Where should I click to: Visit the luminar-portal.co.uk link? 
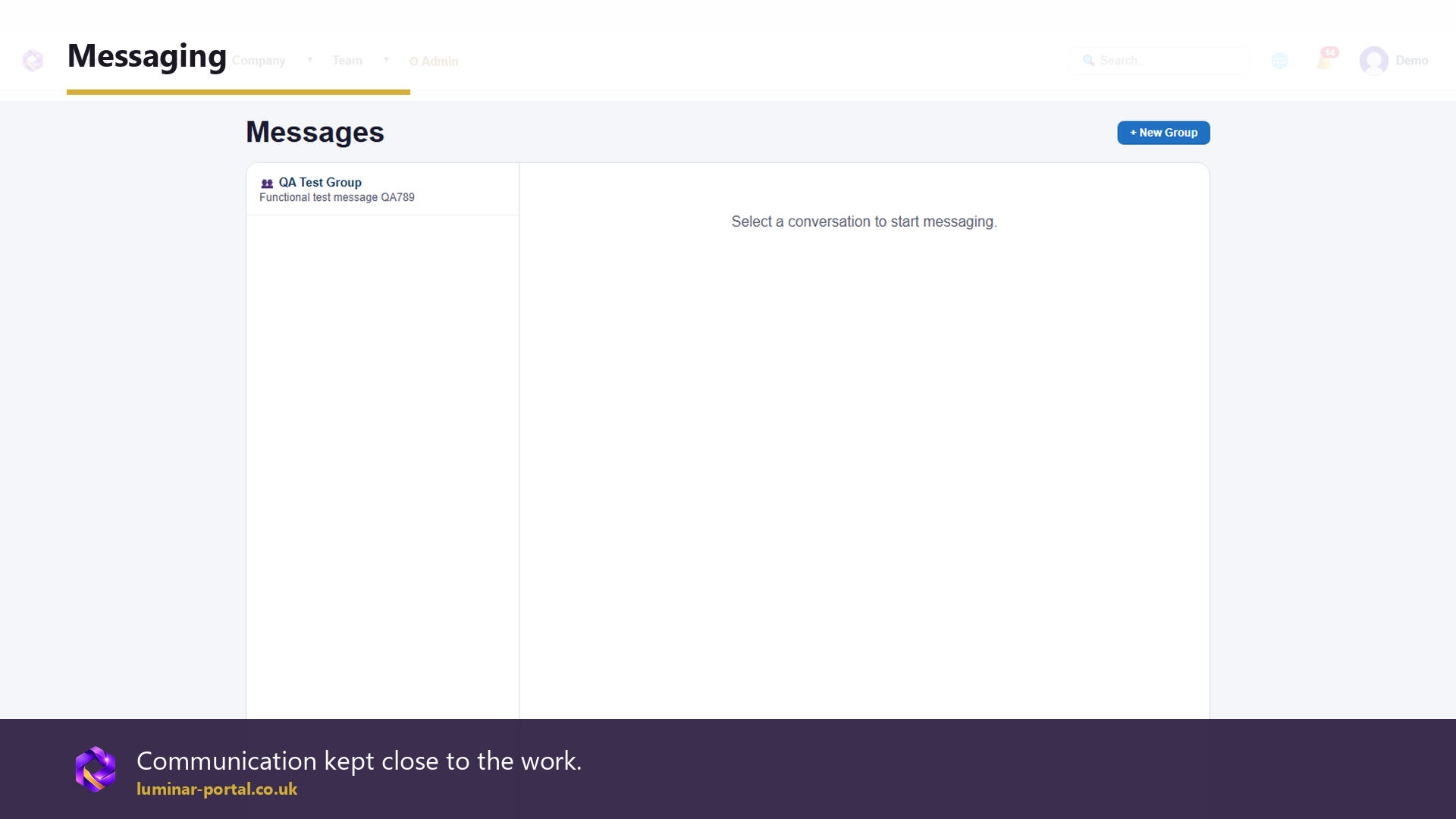217,789
